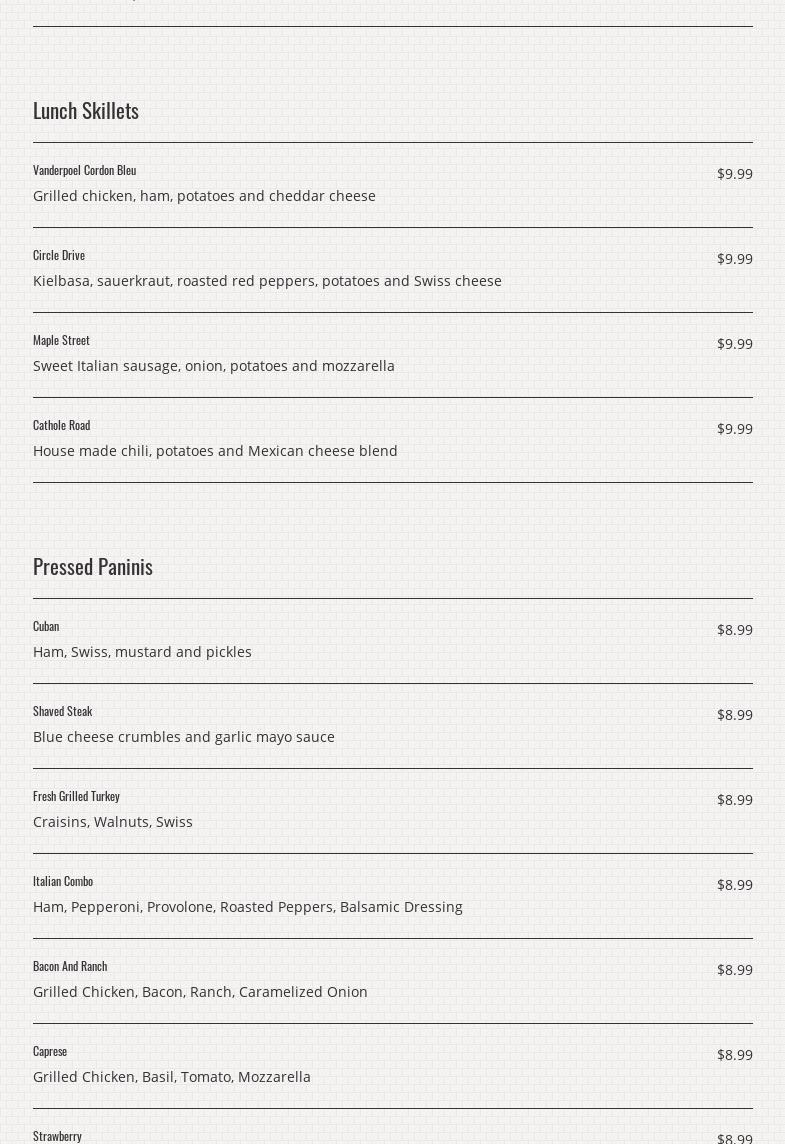Click the Pressed Paninis section heading
This screenshot has width=785, height=1144.
(x=93, y=566)
